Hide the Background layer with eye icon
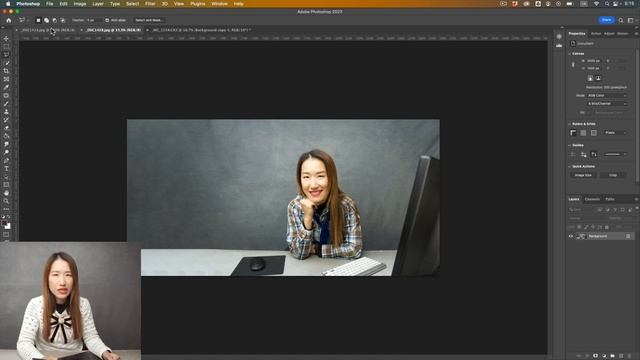 tap(571, 236)
